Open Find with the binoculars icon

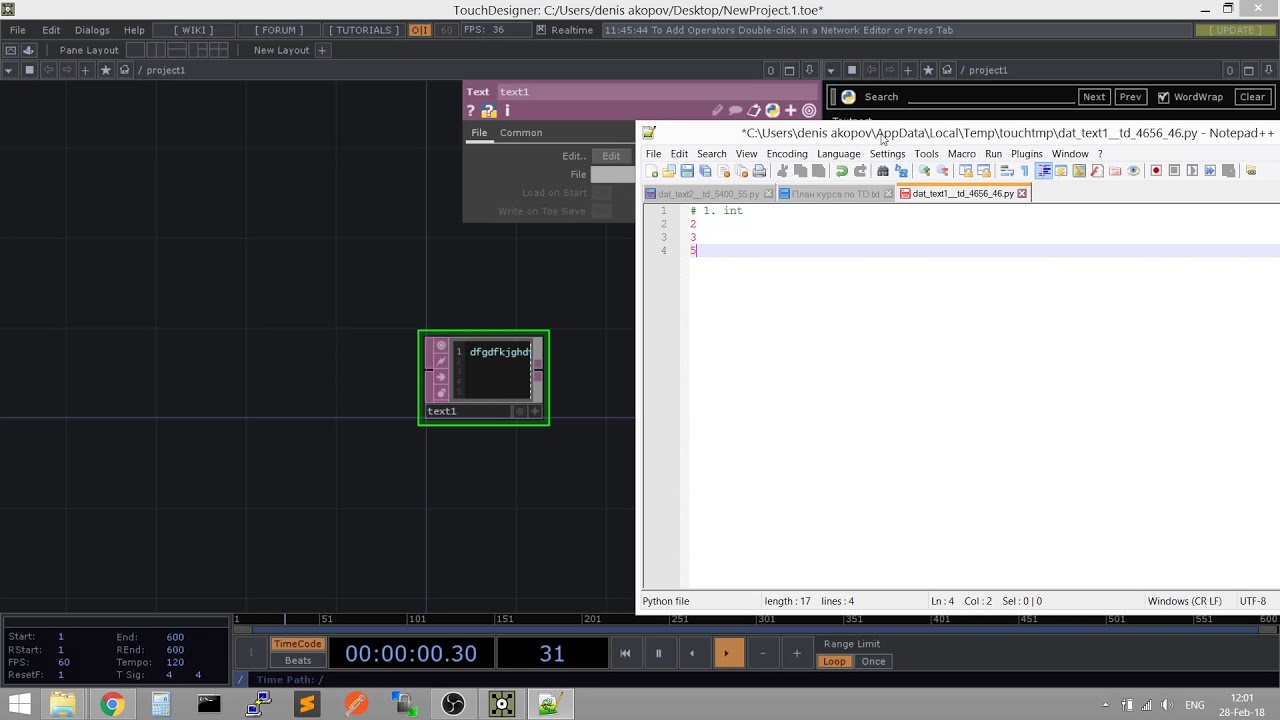pyautogui.click(x=883, y=171)
